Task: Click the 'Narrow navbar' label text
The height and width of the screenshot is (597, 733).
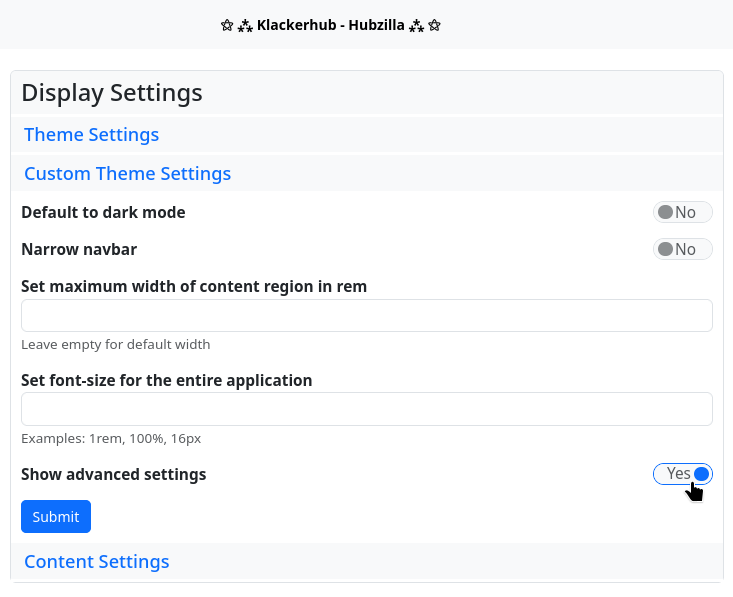Action: [79, 249]
